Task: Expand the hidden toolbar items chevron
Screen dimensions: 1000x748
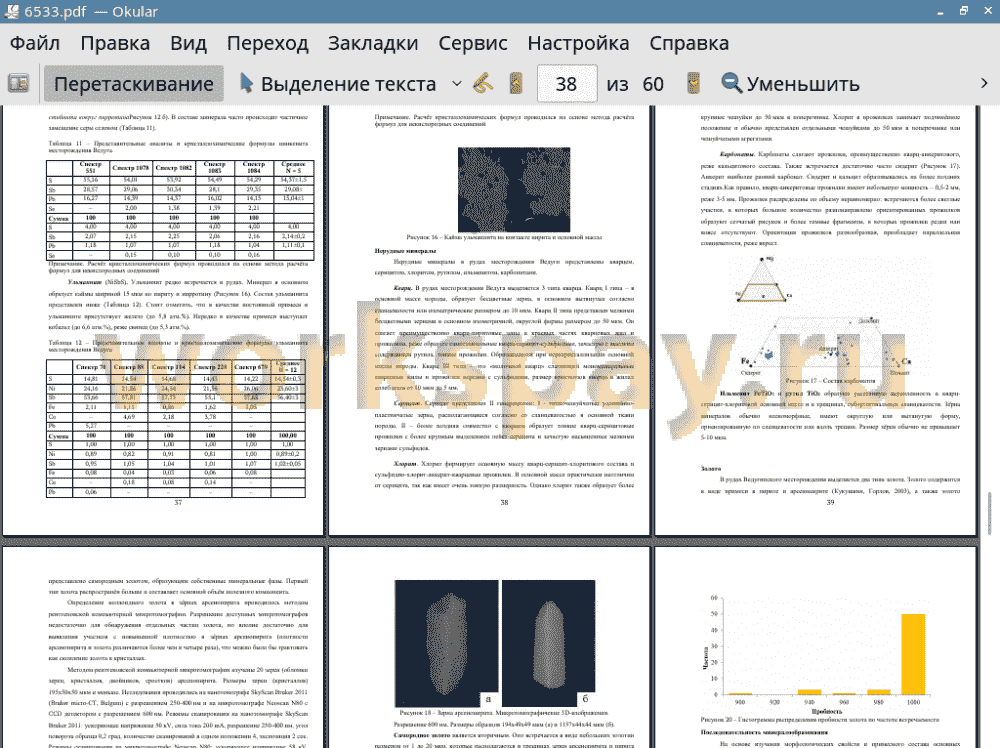Action: (x=984, y=84)
